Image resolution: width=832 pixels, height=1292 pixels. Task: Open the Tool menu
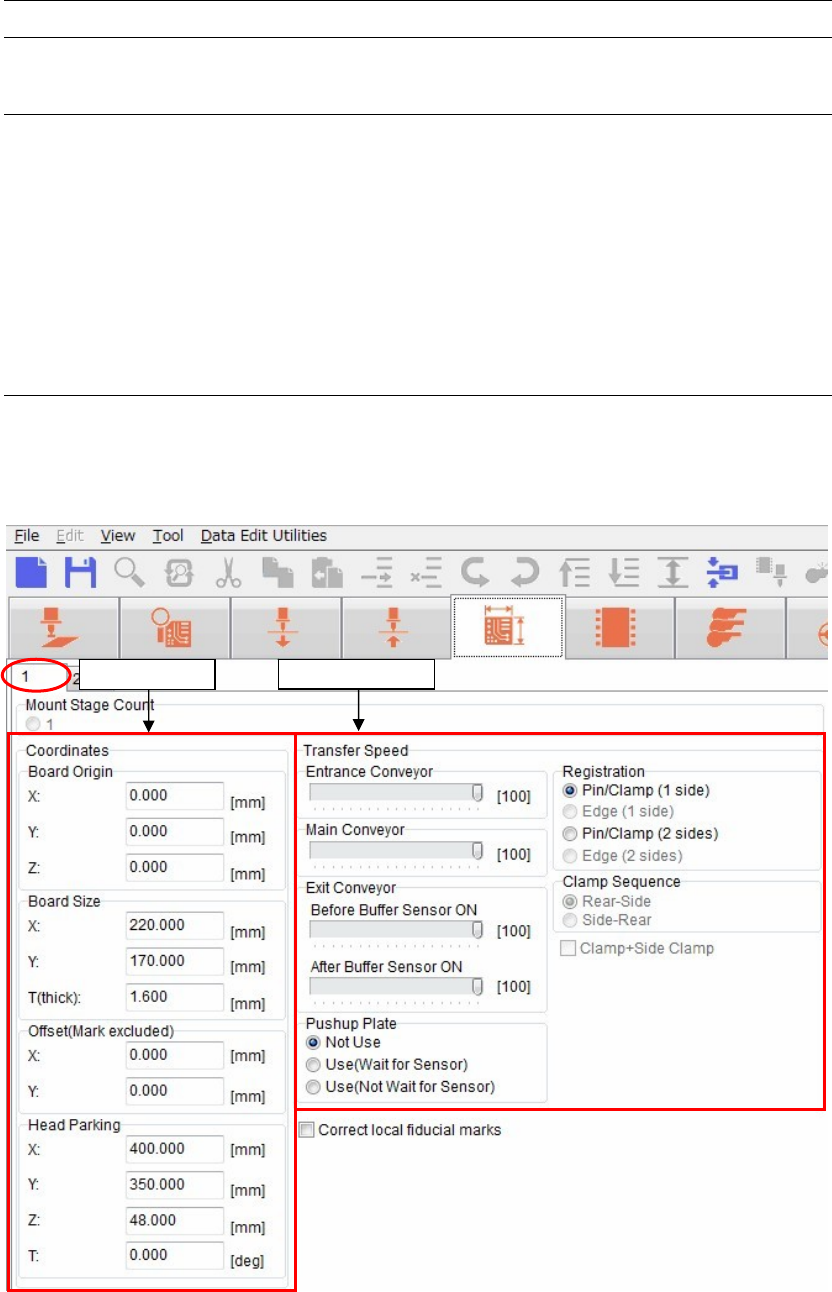click(x=168, y=536)
